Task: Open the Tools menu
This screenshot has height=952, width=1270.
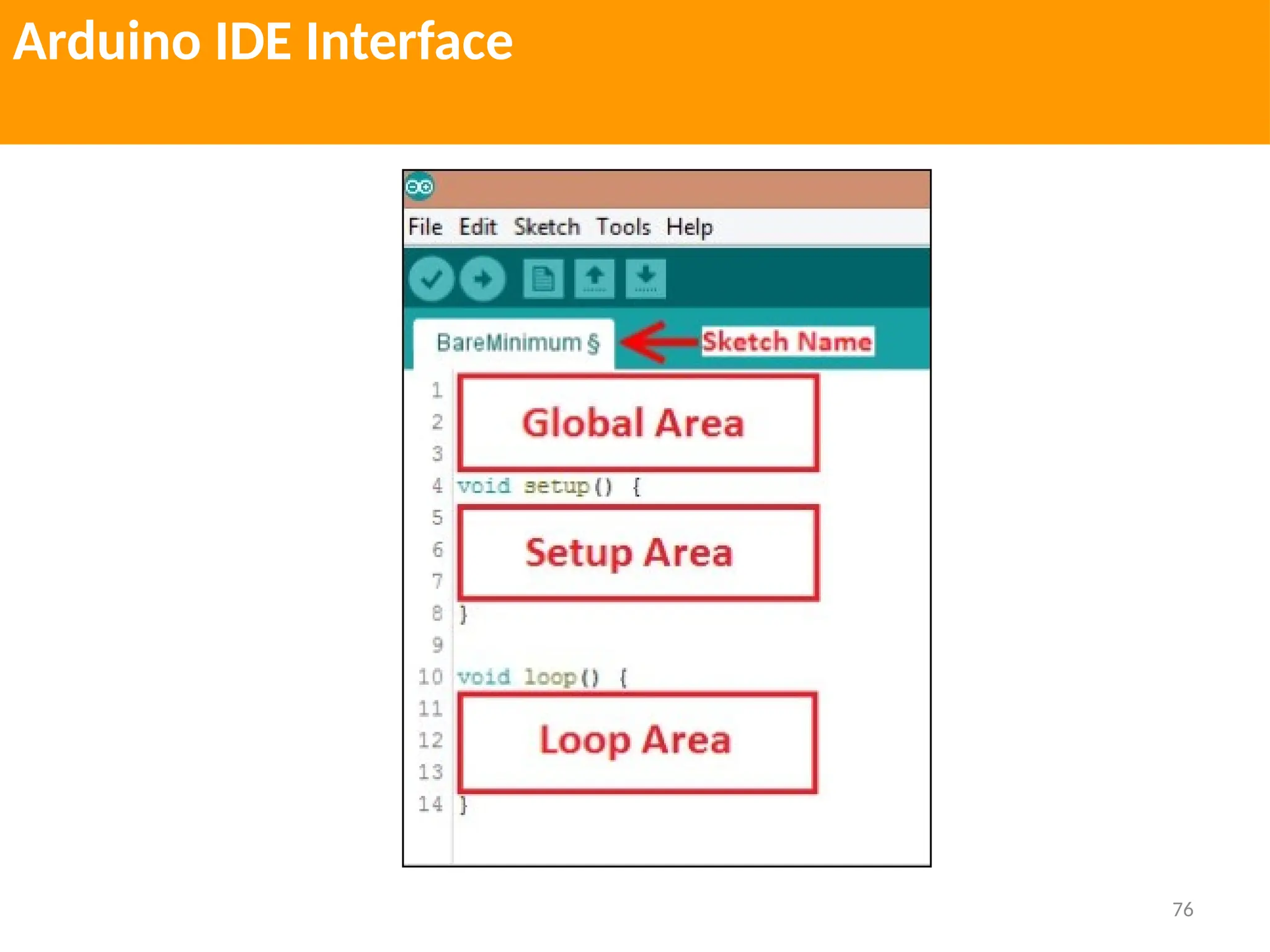Action: [623, 227]
